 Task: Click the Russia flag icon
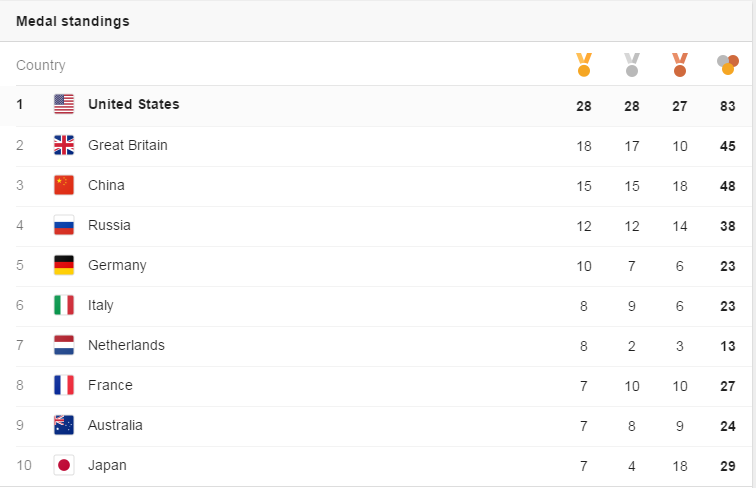click(64, 225)
